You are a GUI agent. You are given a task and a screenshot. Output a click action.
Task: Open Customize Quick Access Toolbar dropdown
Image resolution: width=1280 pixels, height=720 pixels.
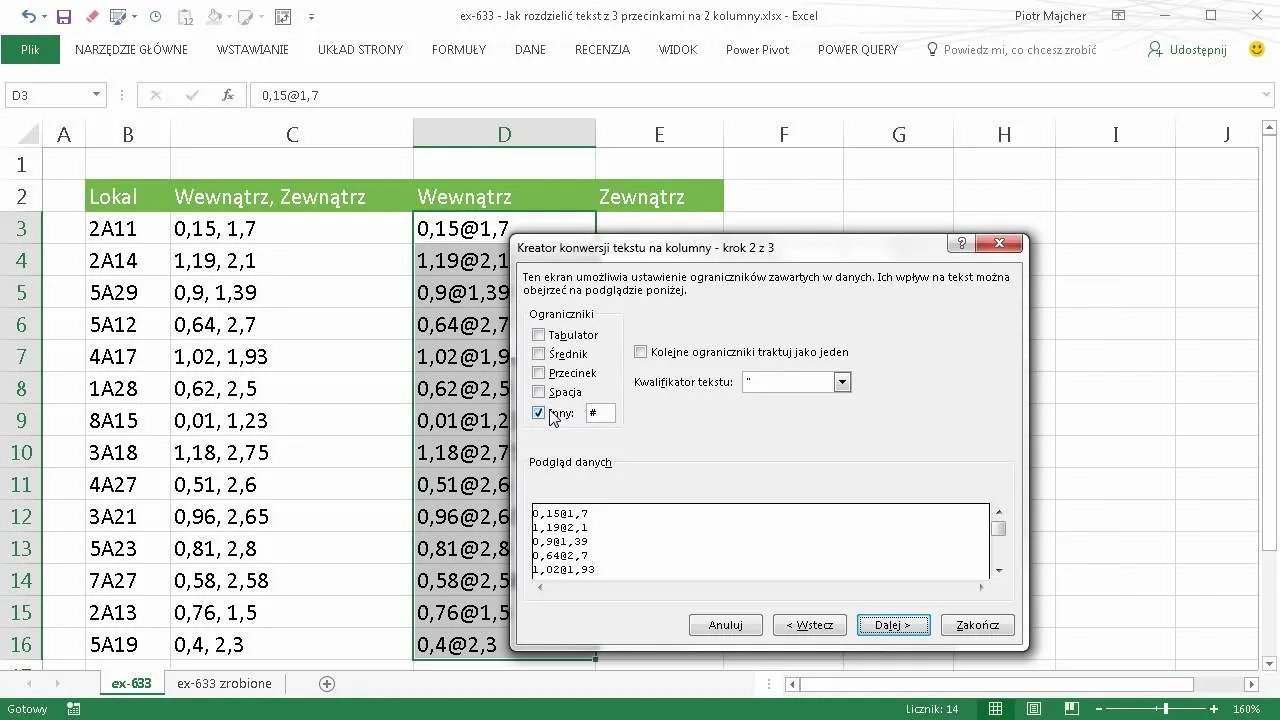[311, 17]
